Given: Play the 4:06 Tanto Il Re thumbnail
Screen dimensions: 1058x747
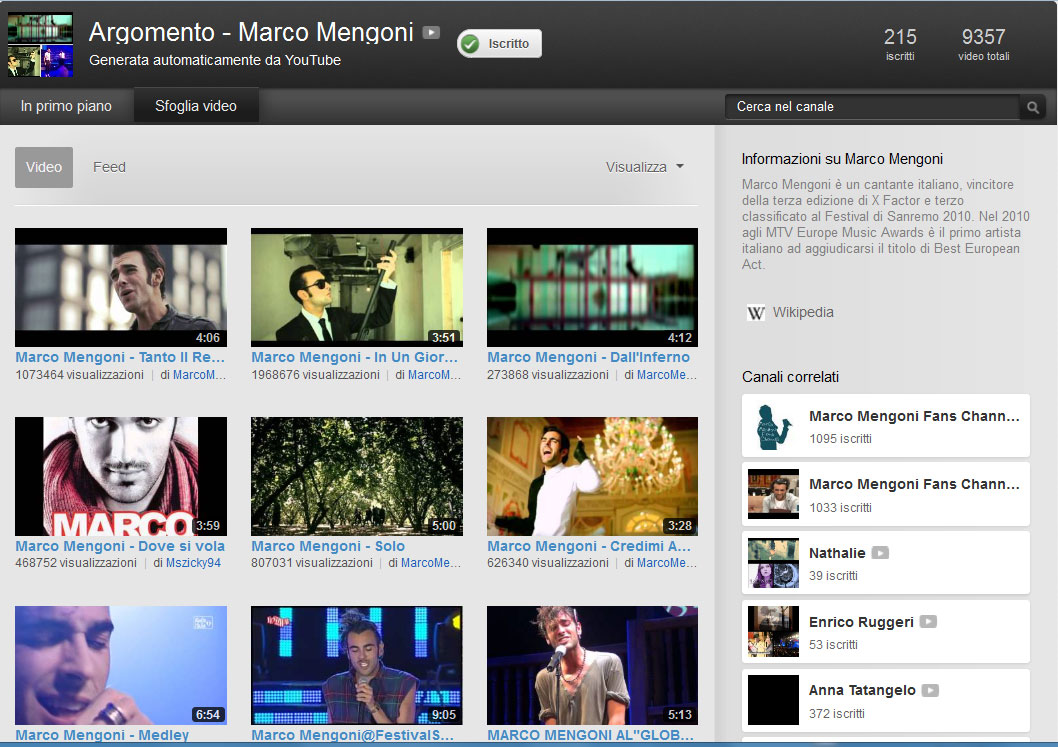Looking at the screenshot, I should [x=121, y=287].
